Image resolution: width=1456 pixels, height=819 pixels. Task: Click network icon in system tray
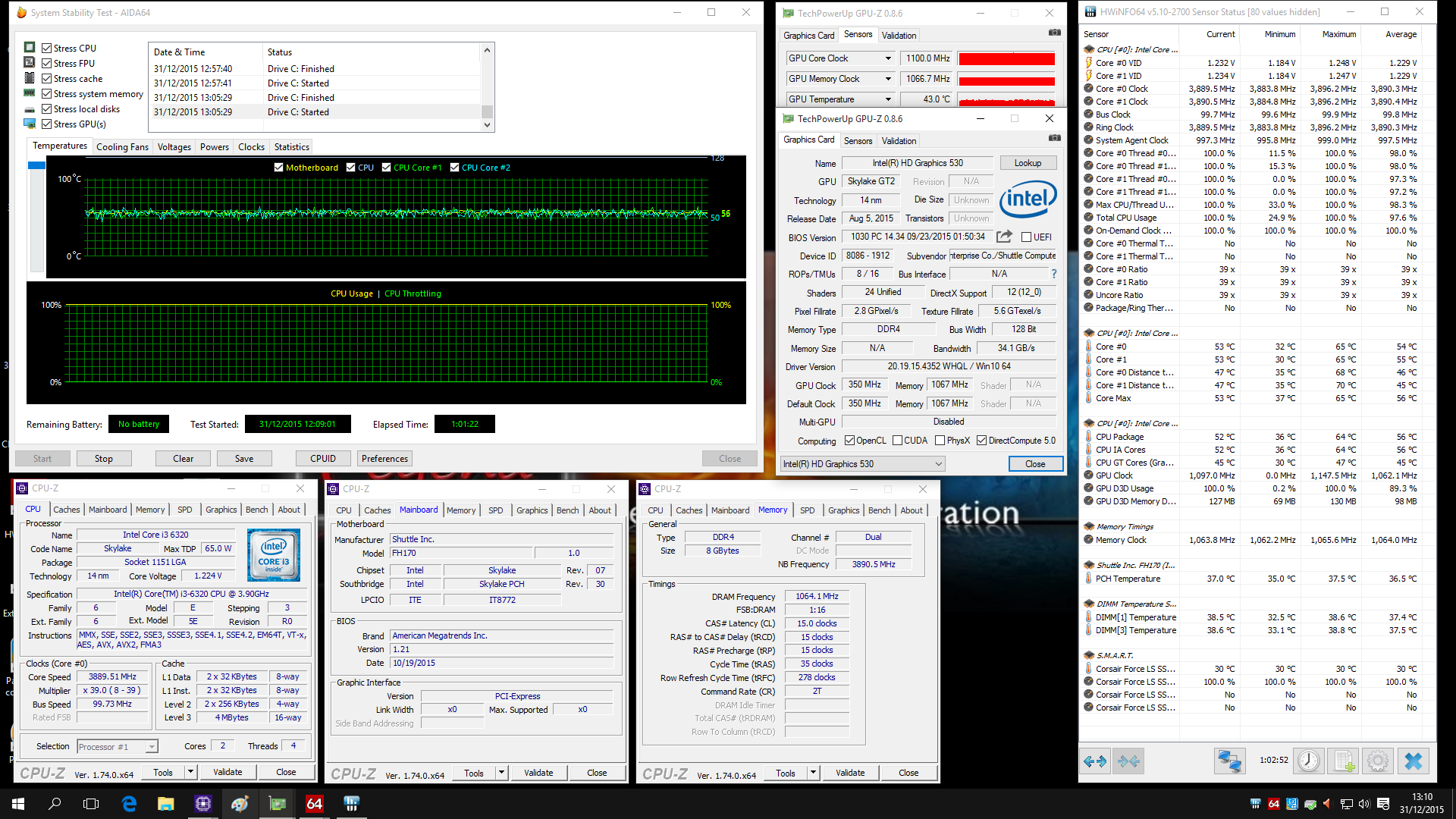tap(1346, 804)
